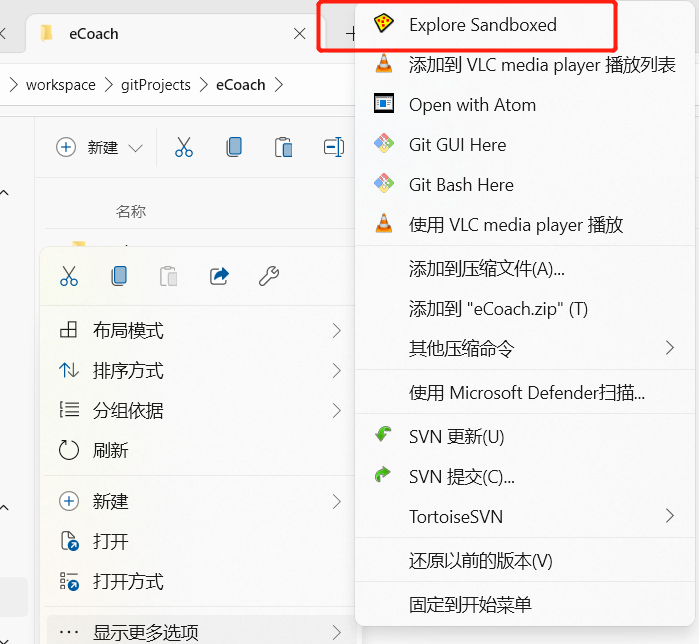Expand the chevron after eCoach in breadcrumb

point(279,85)
